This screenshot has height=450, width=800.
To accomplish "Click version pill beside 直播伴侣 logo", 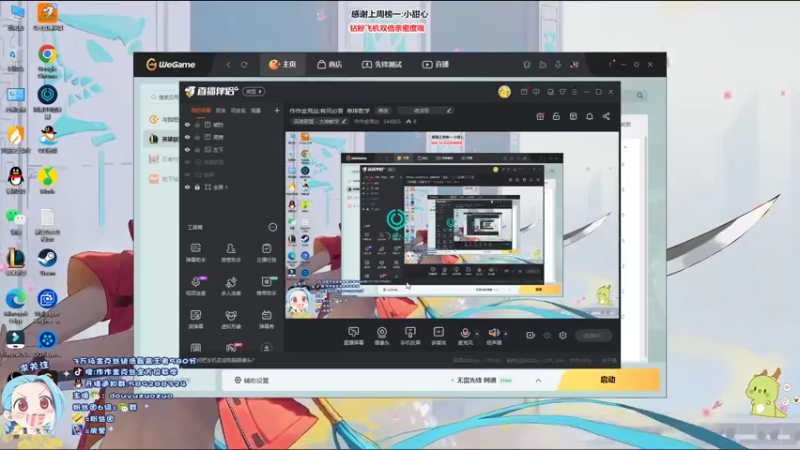I will coord(254,92).
